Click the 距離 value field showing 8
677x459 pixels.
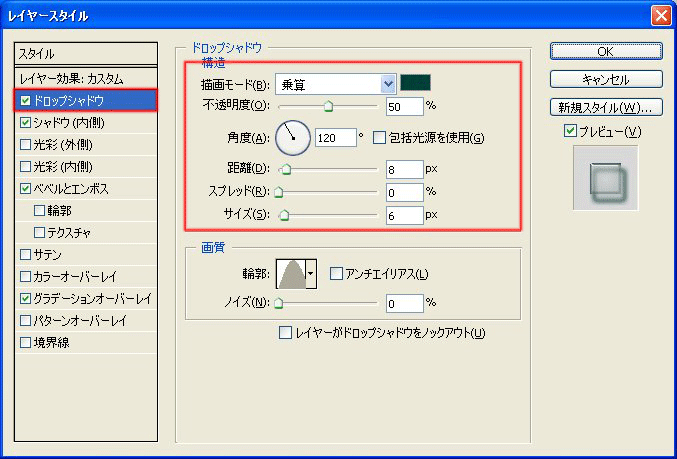click(x=405, y=169)
